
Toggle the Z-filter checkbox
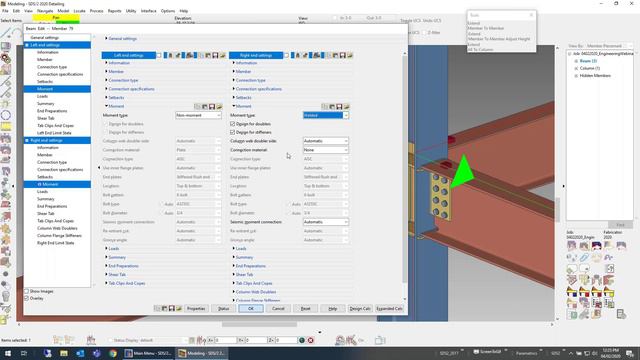coord(425,32)
